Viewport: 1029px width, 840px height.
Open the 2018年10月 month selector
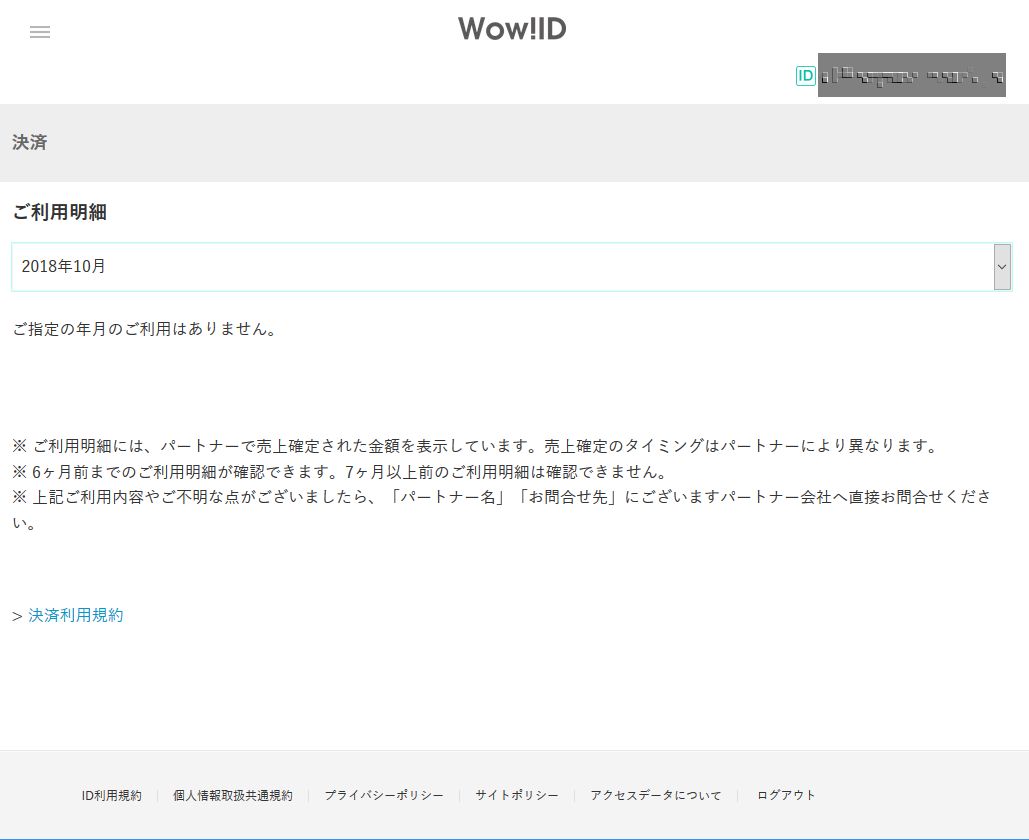(x=500, y=267)
